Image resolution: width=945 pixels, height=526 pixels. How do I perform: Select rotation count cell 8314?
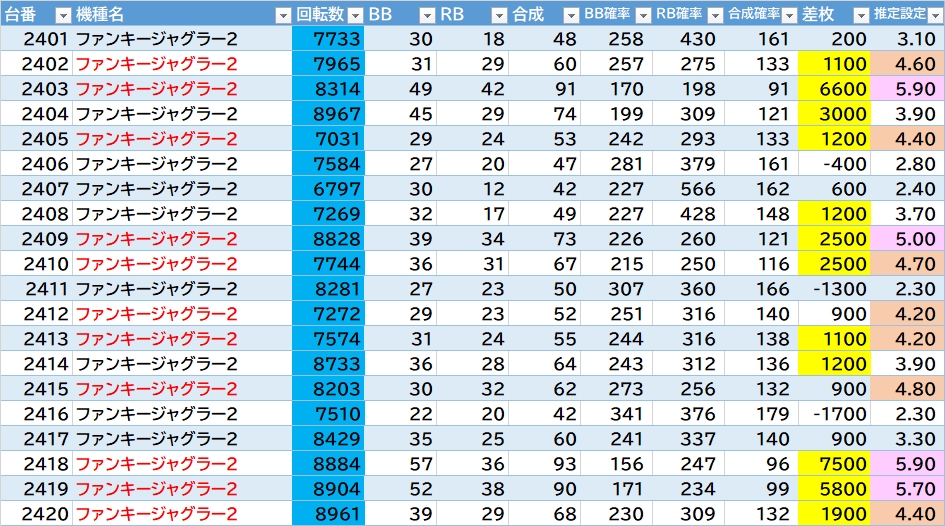328,89
